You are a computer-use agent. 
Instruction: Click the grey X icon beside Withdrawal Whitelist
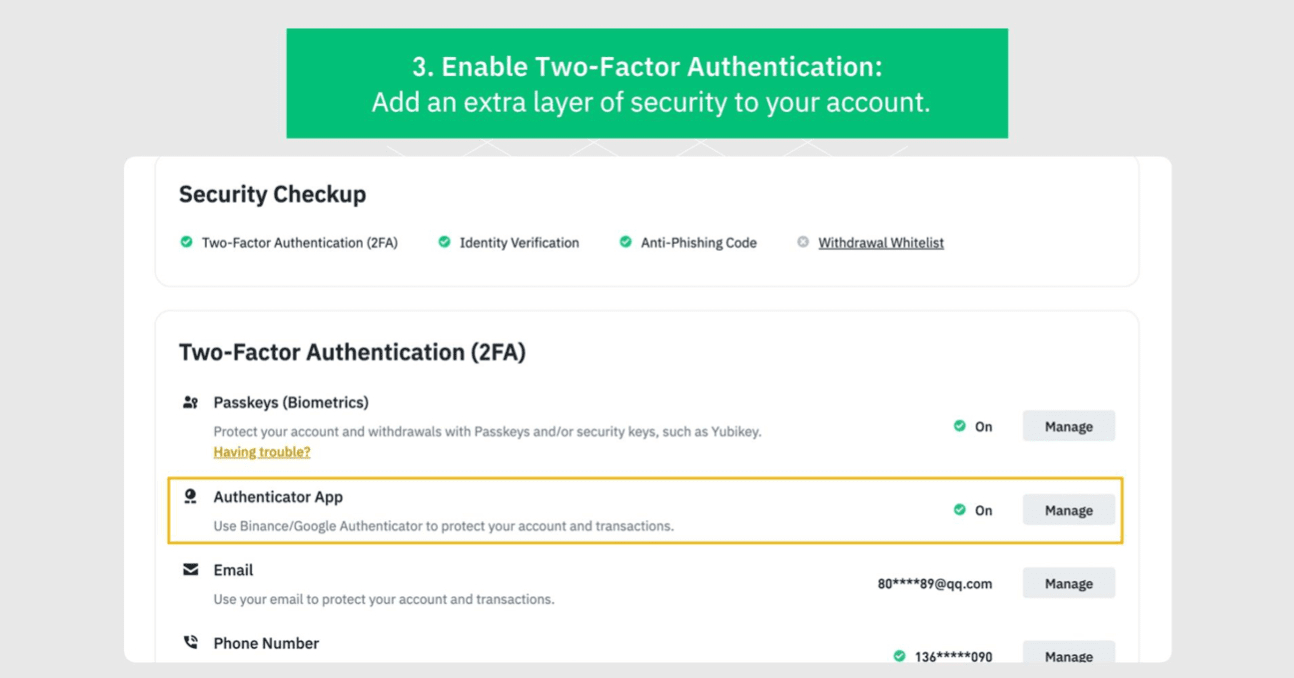pos(803,242)
